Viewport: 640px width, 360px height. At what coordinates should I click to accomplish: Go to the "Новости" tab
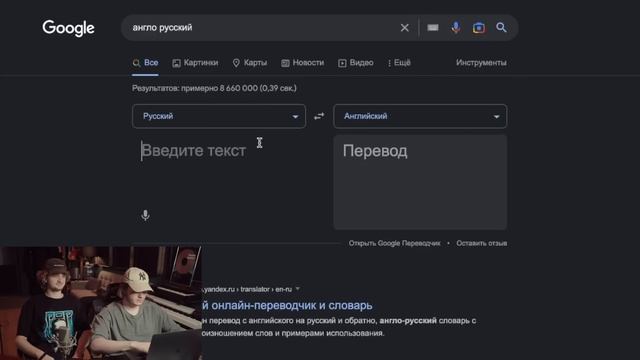pos(302,63)
